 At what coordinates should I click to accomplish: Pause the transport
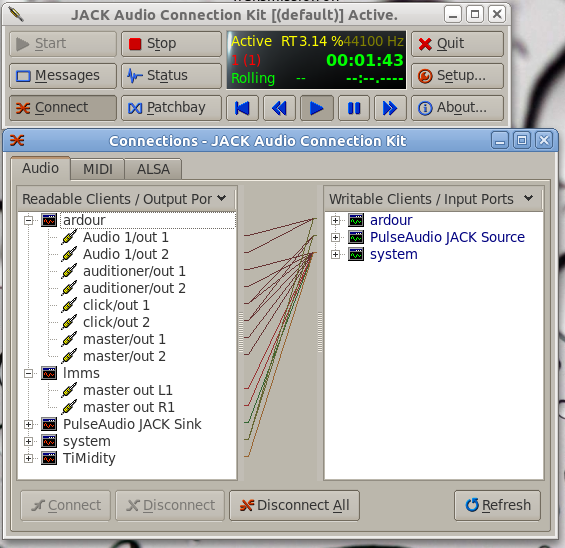point(354,108)
